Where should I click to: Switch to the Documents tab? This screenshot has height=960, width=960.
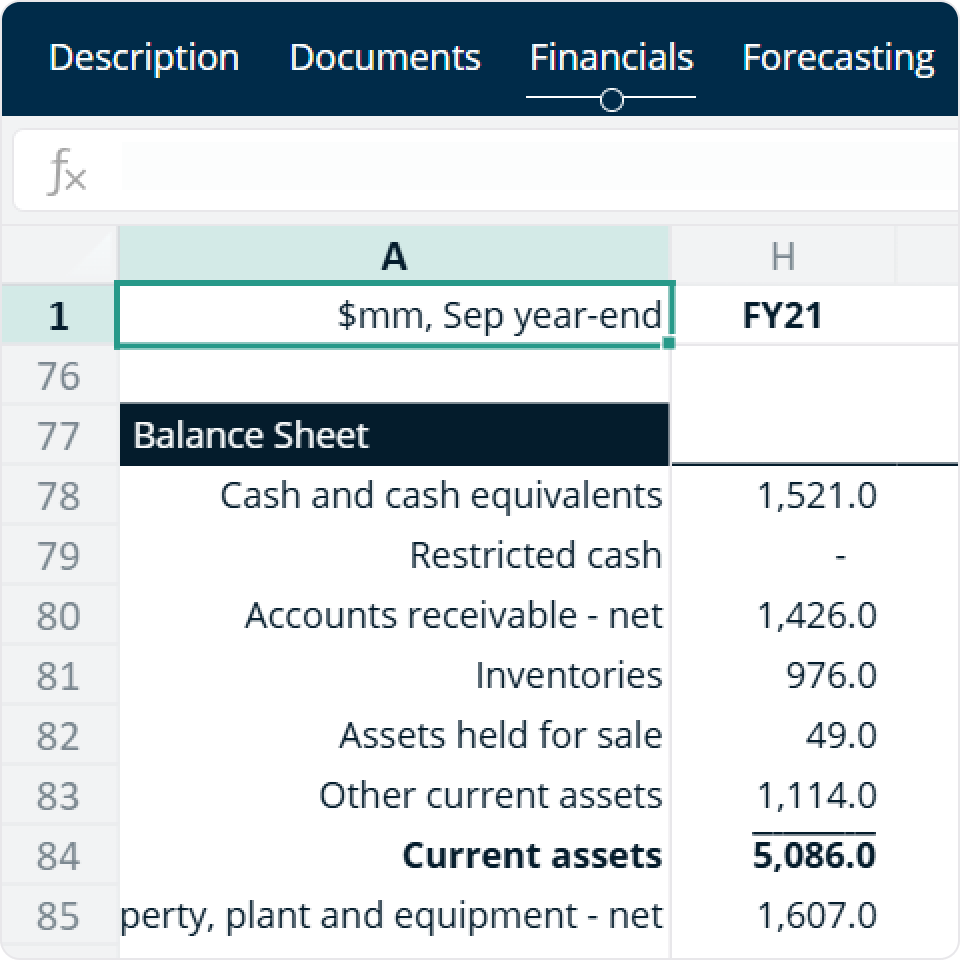(385, 58)
